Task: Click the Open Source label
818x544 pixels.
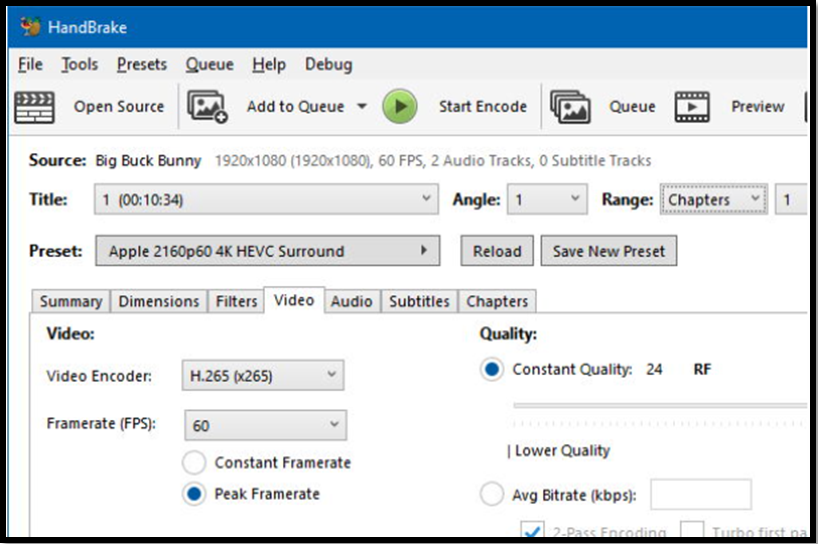Action: pyautogui.click(x=119, y=106)
